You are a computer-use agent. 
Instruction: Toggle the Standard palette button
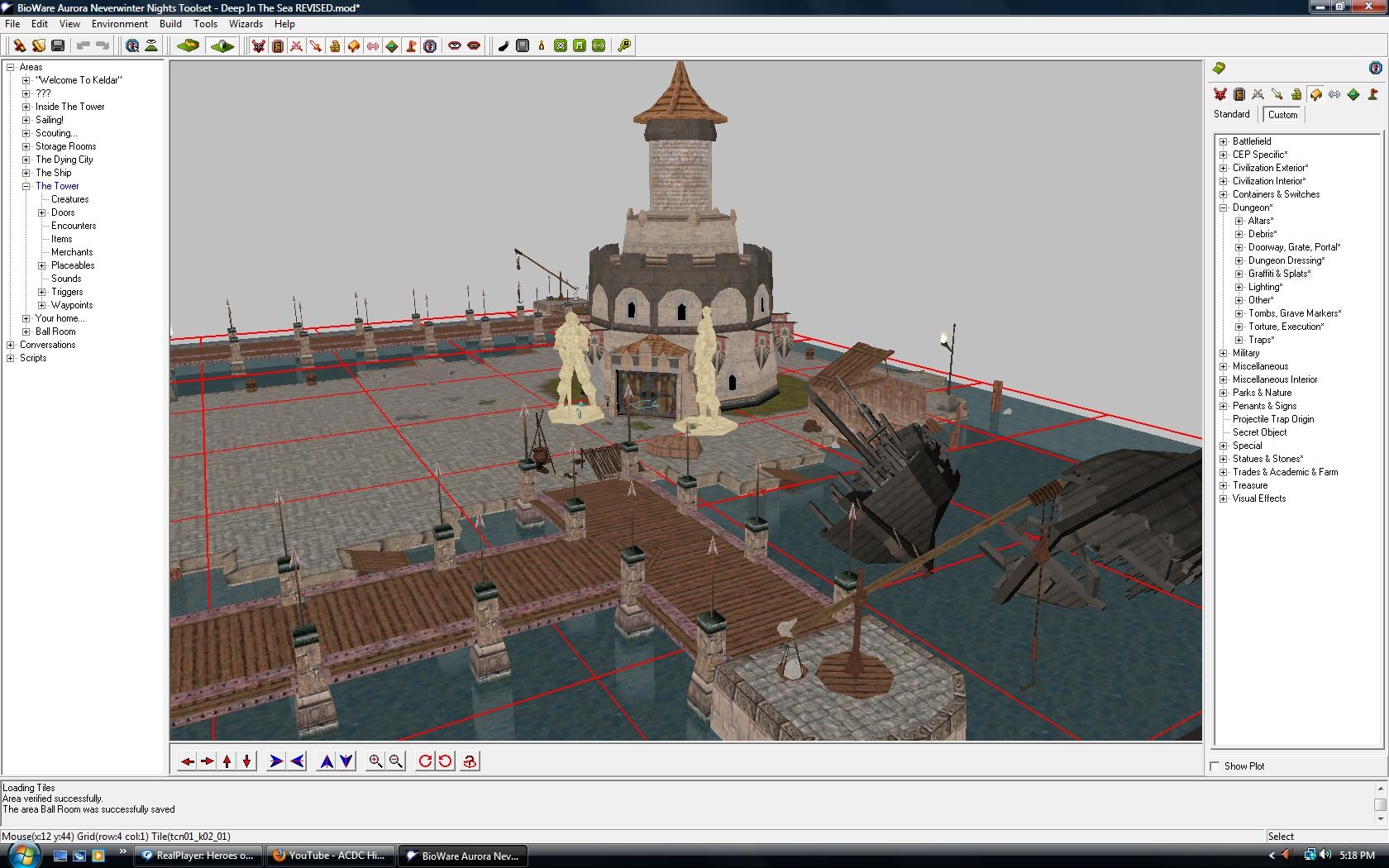click(1231, 114)
